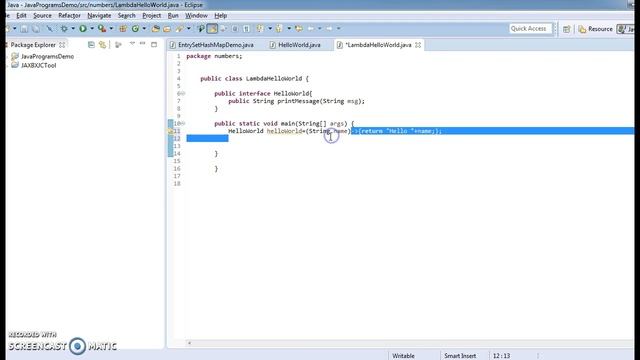Click the Debug bug icon
This screenshot has height=360, width=640.
[64, 29]
